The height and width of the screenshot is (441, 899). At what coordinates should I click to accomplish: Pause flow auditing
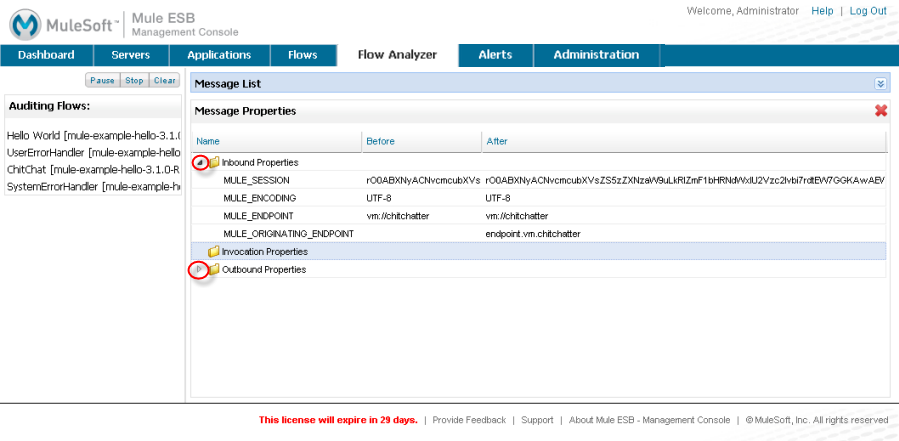click(103, 81)
